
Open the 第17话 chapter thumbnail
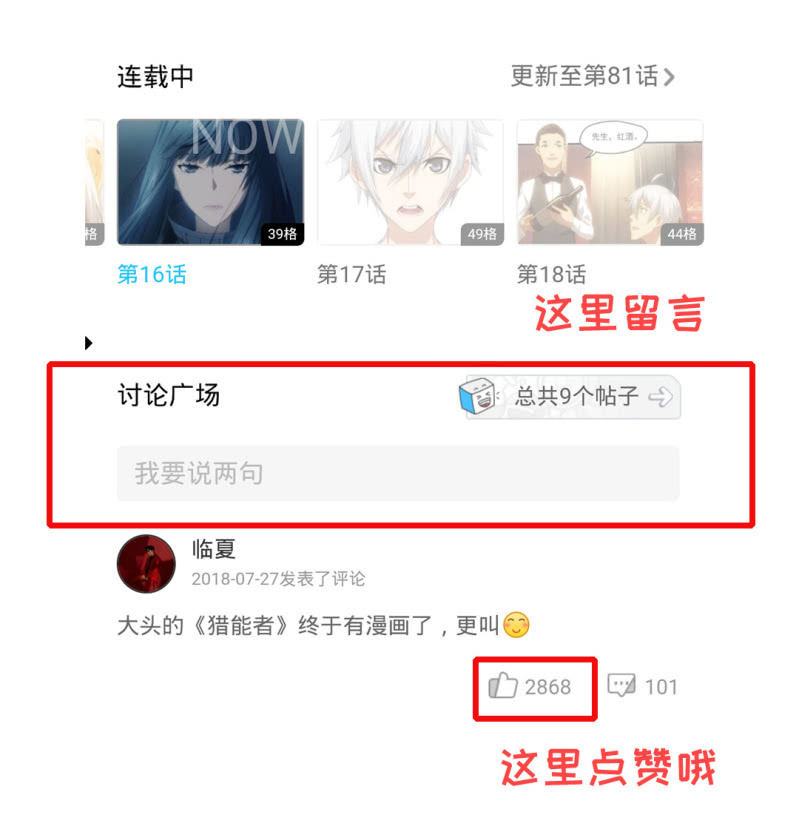(x=410, y=182)
